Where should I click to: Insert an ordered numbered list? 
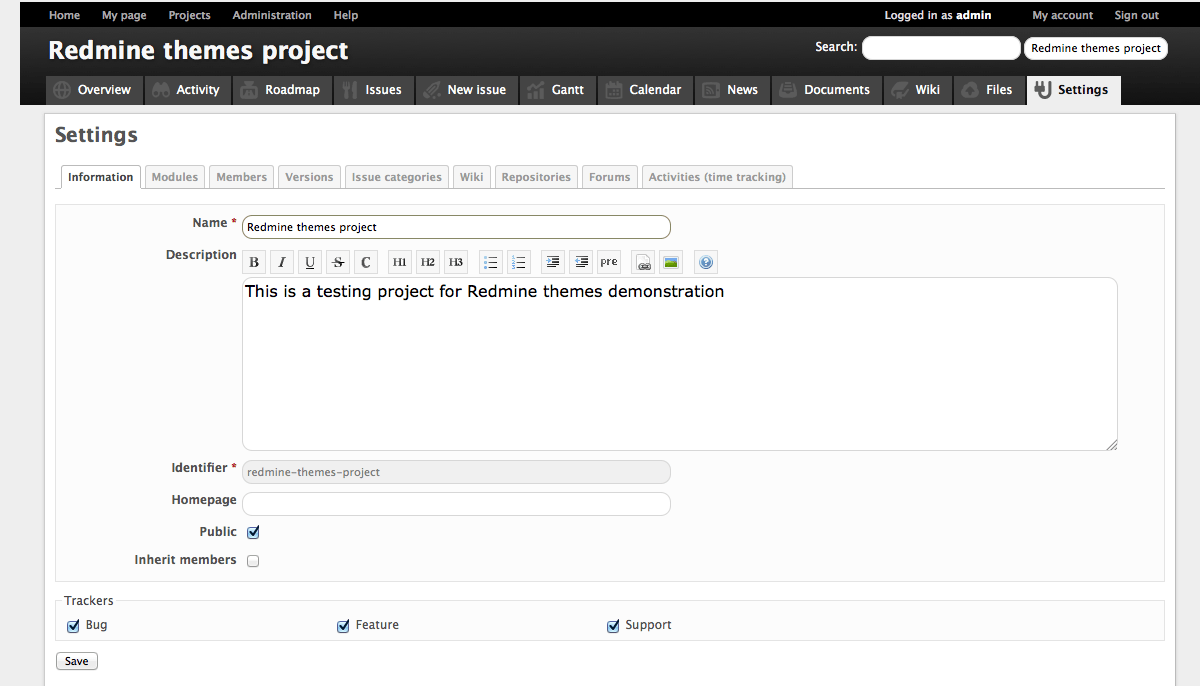click(519, 262)
